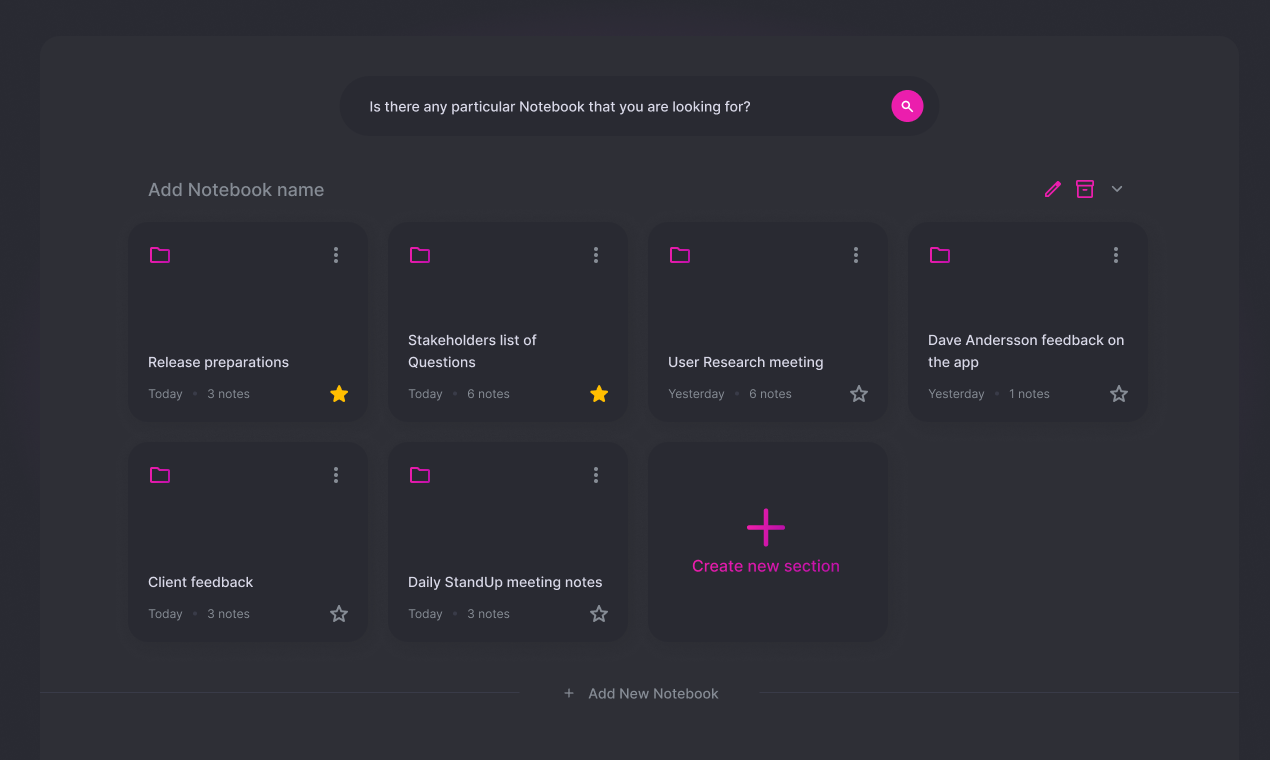Click the search magnifier icon

pos(907,106)
